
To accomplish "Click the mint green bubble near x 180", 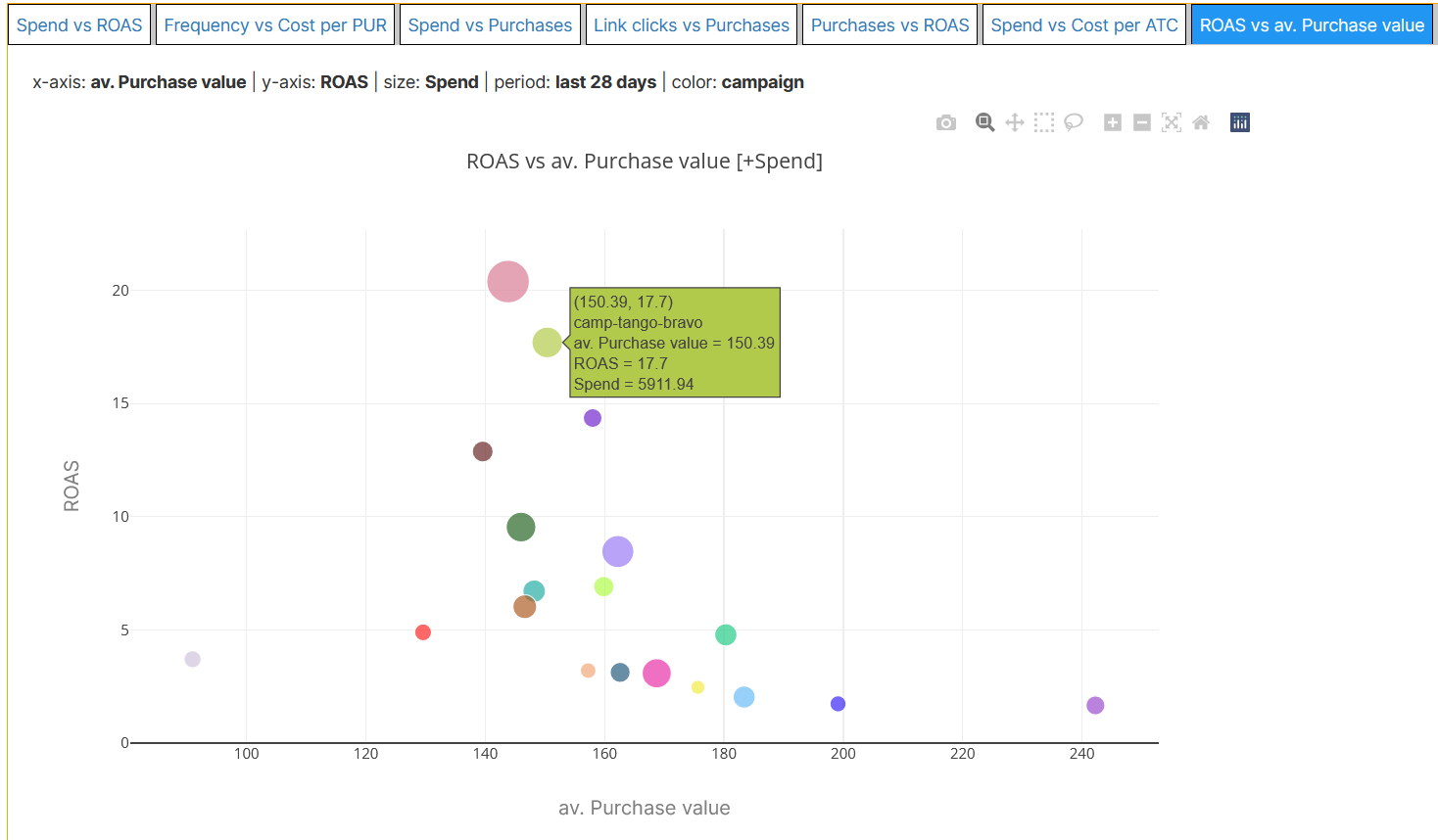I will [x=726, y=634].
